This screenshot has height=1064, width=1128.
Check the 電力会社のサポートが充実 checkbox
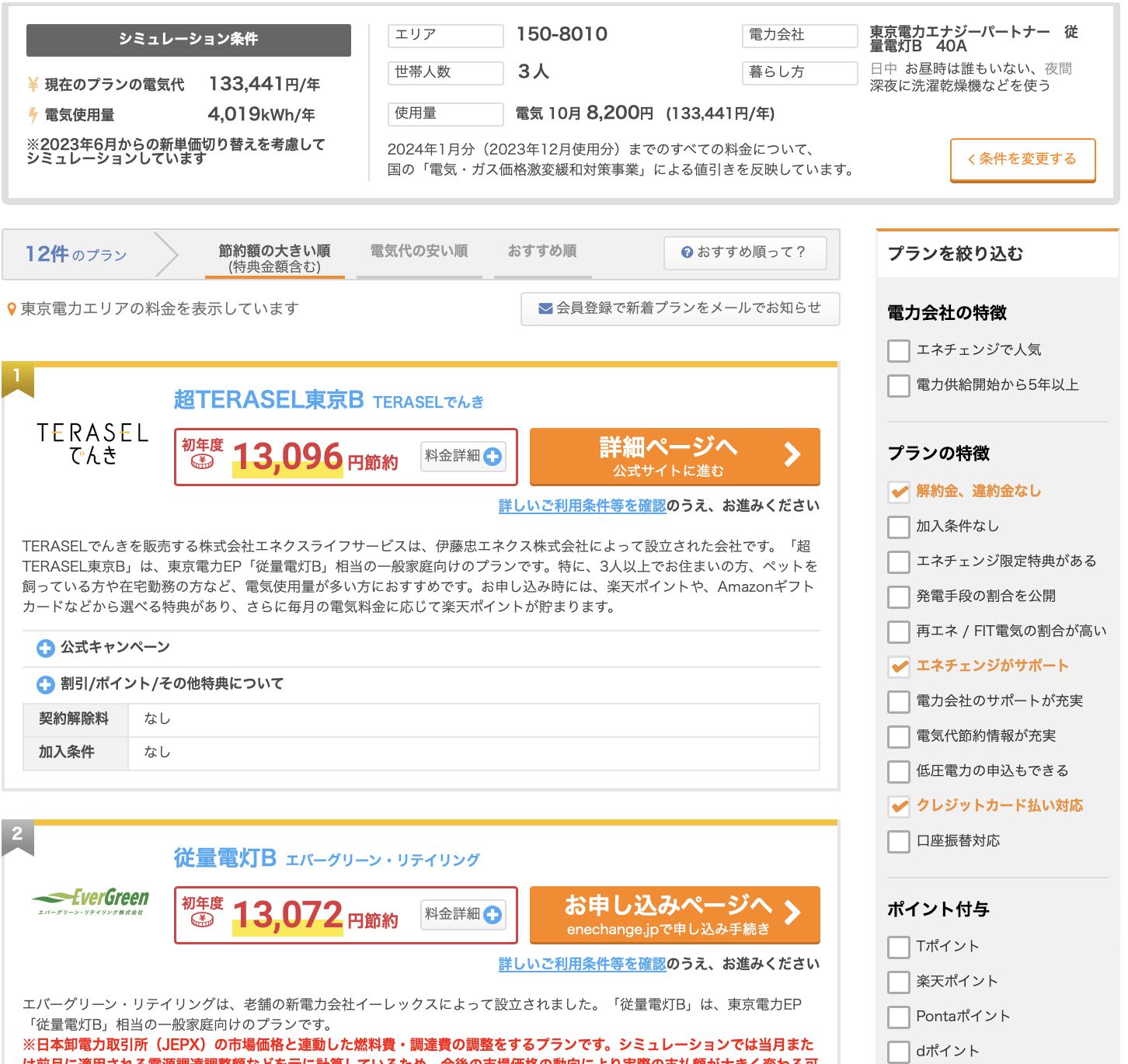coord(899,702)
